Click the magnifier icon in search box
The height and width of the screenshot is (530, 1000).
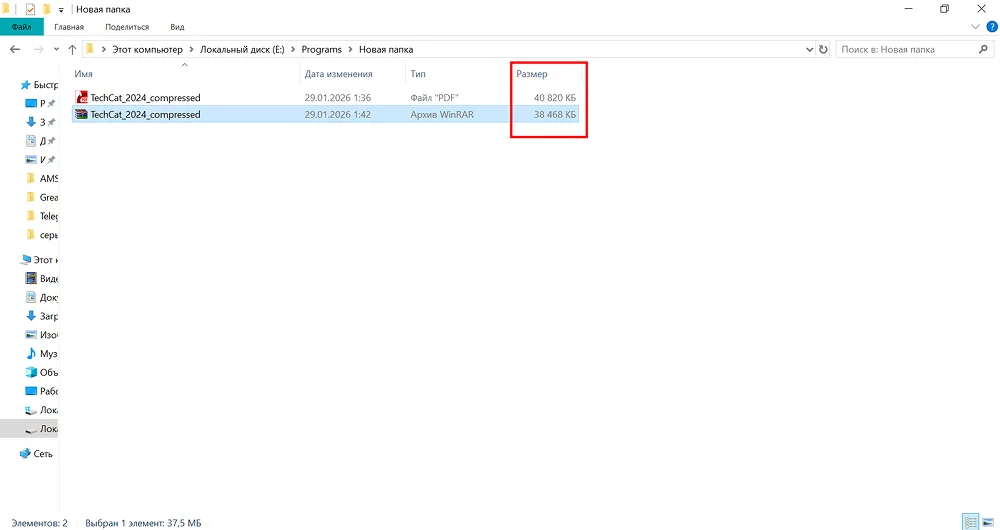[982, 49]
